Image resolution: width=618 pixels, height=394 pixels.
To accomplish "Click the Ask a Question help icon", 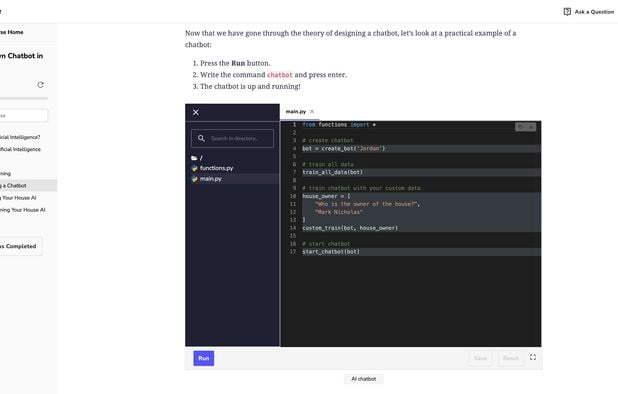I will [x=567, y=12].
